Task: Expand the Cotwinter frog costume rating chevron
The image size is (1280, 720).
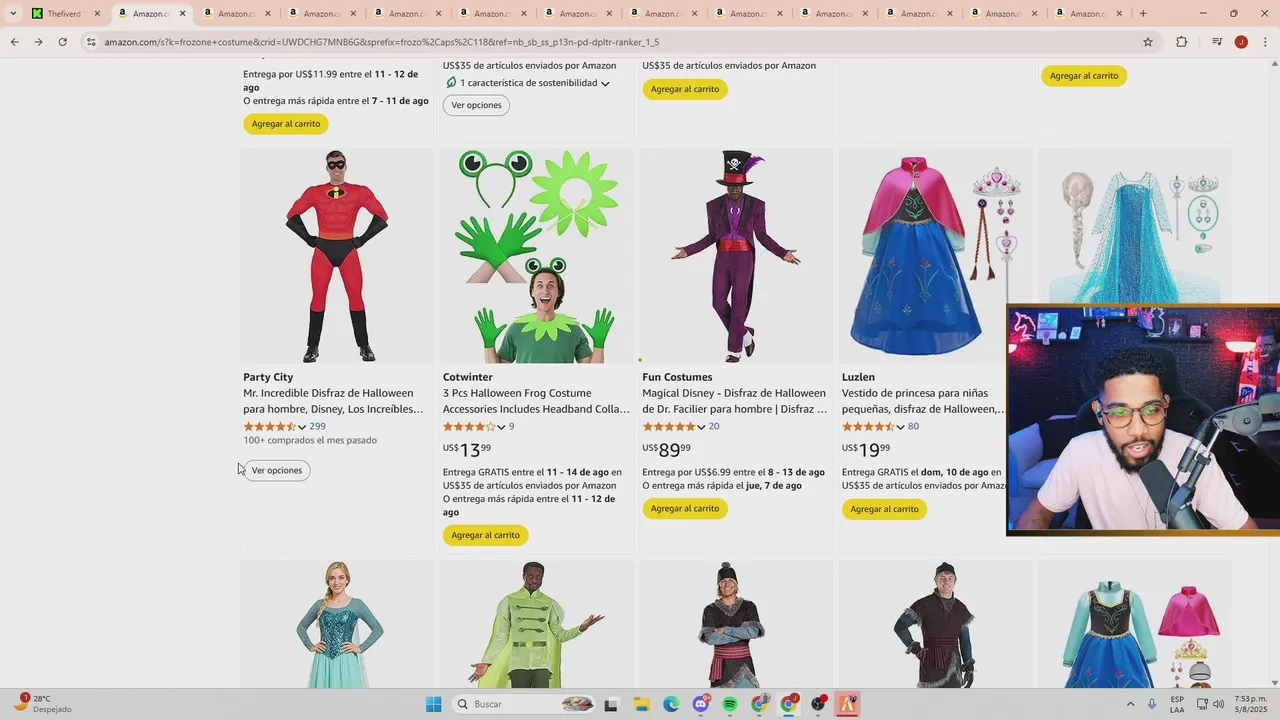Action: 501,427
